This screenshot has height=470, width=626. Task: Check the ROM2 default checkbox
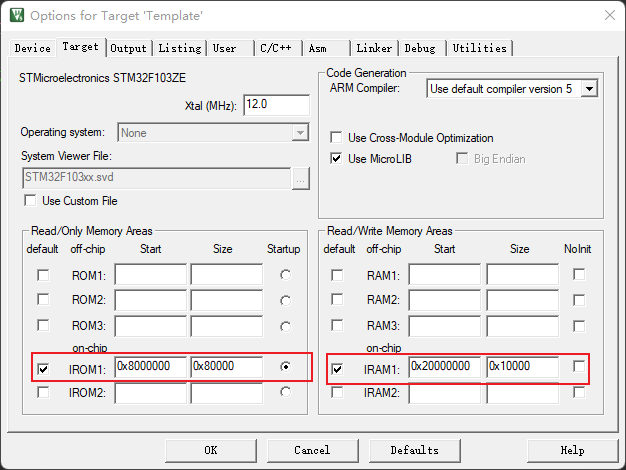(x=43, y=299)
